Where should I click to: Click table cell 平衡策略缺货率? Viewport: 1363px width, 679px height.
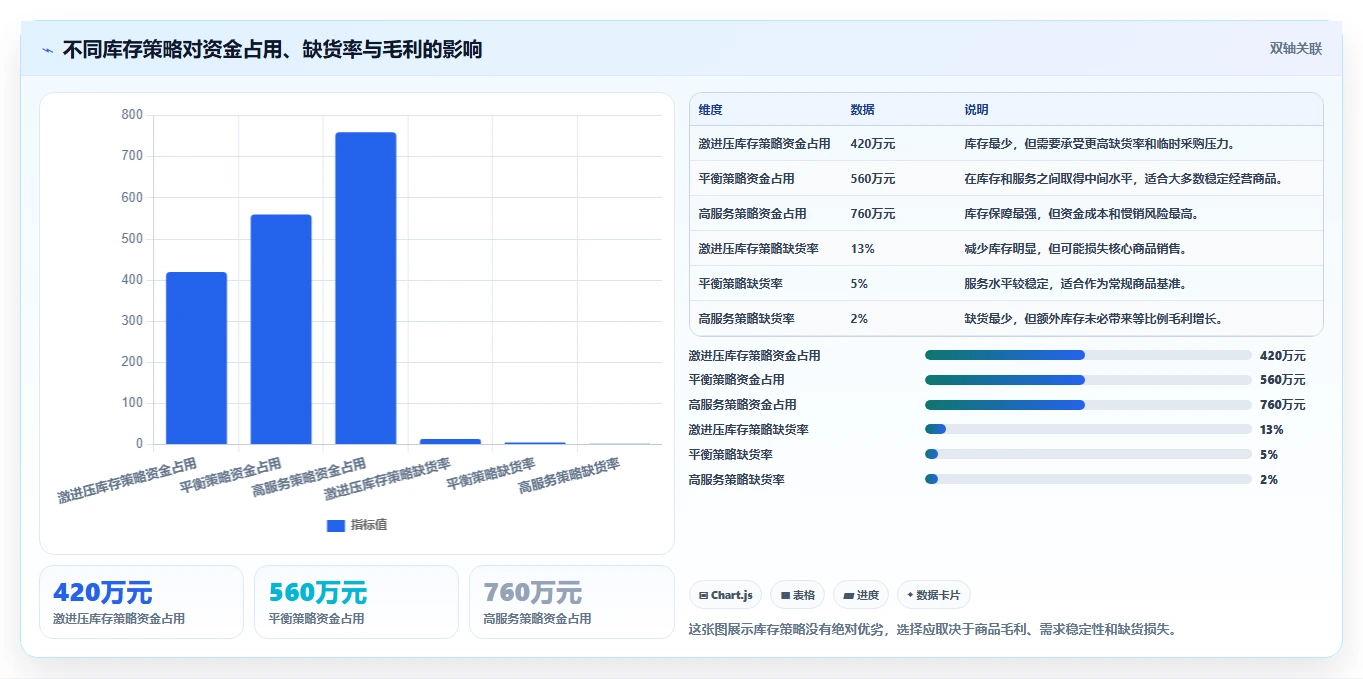[x=740, y=284]
